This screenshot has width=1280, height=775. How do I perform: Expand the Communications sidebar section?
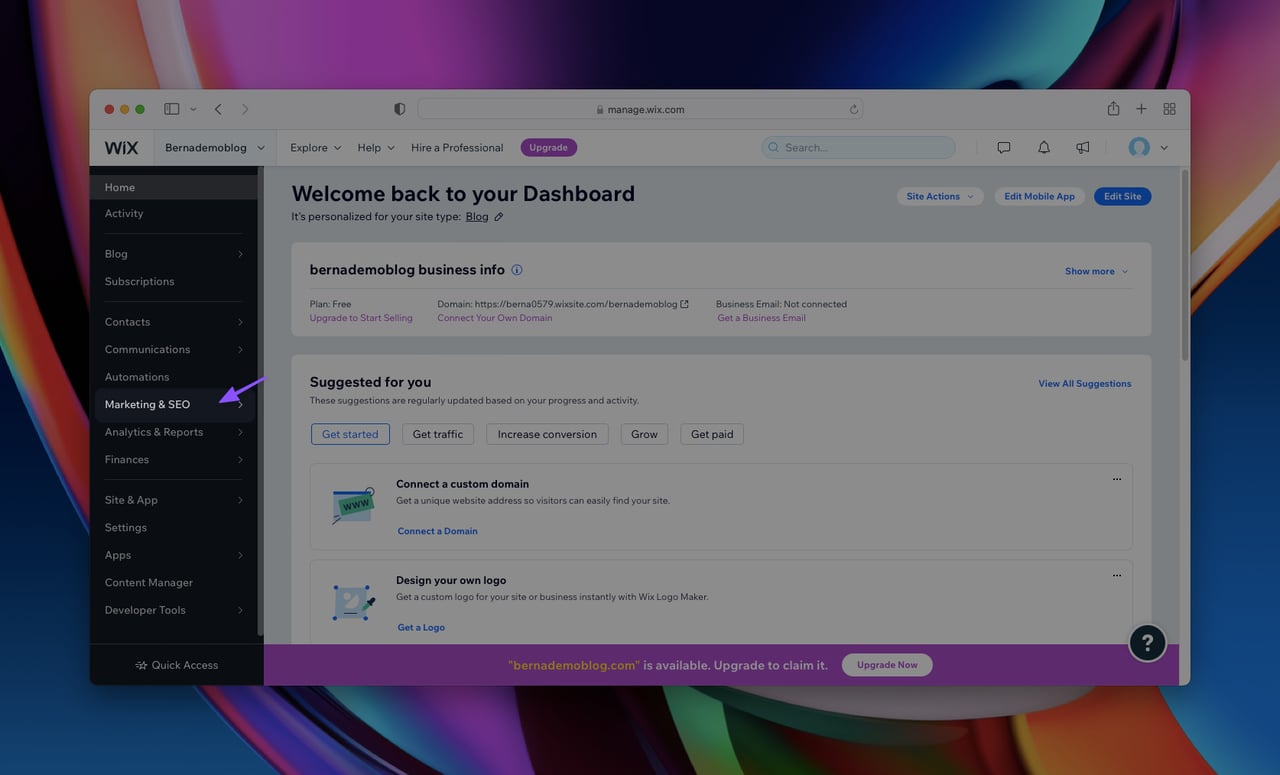point(240,349)
